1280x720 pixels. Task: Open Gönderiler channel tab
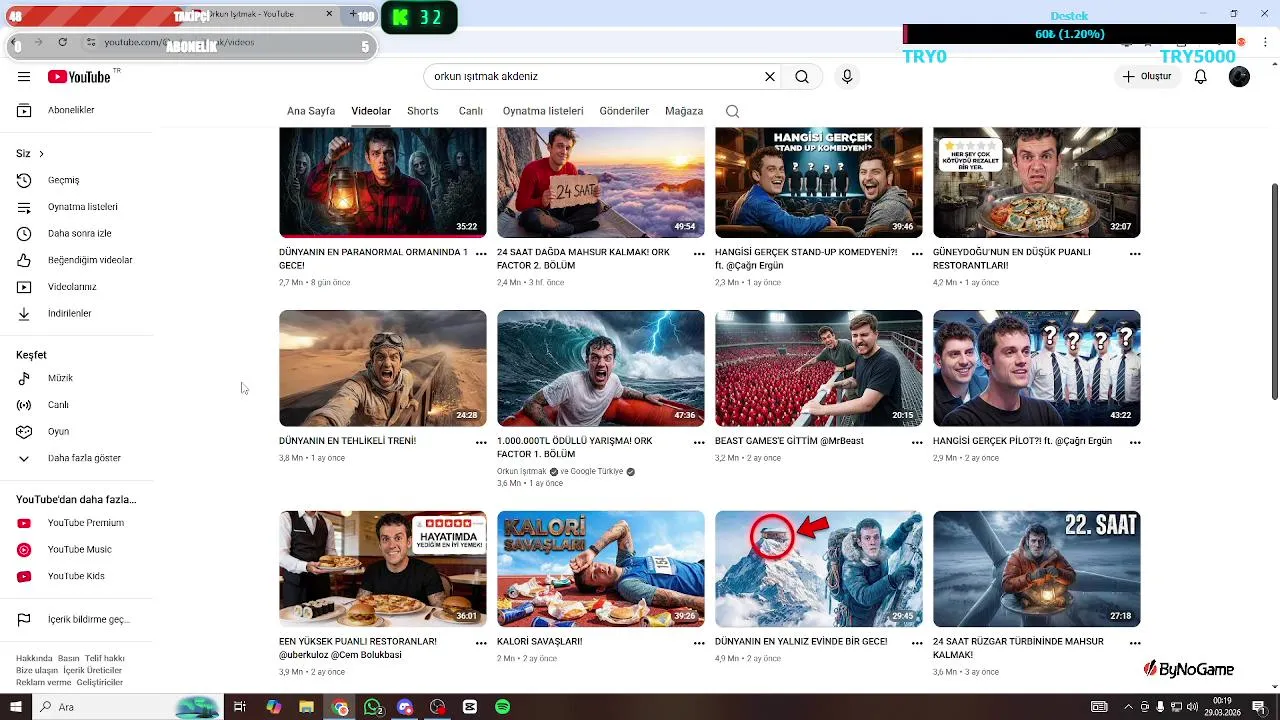[624, 111]
